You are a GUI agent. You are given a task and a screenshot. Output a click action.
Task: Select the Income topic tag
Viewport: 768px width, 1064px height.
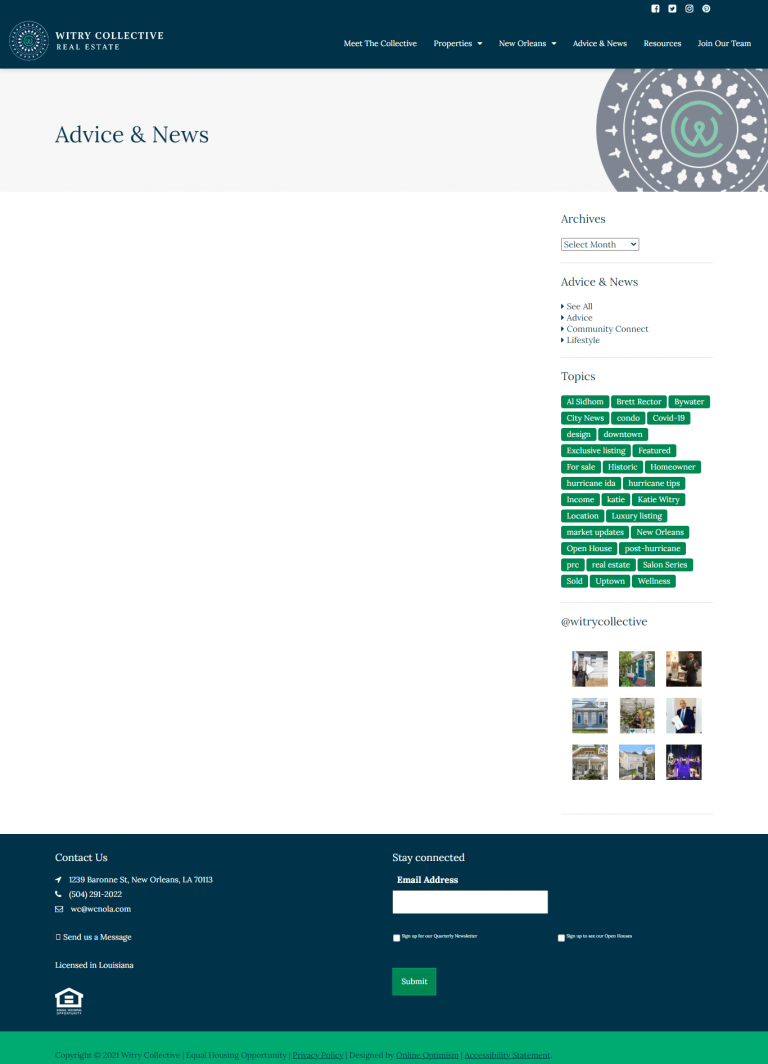[580, 499]
